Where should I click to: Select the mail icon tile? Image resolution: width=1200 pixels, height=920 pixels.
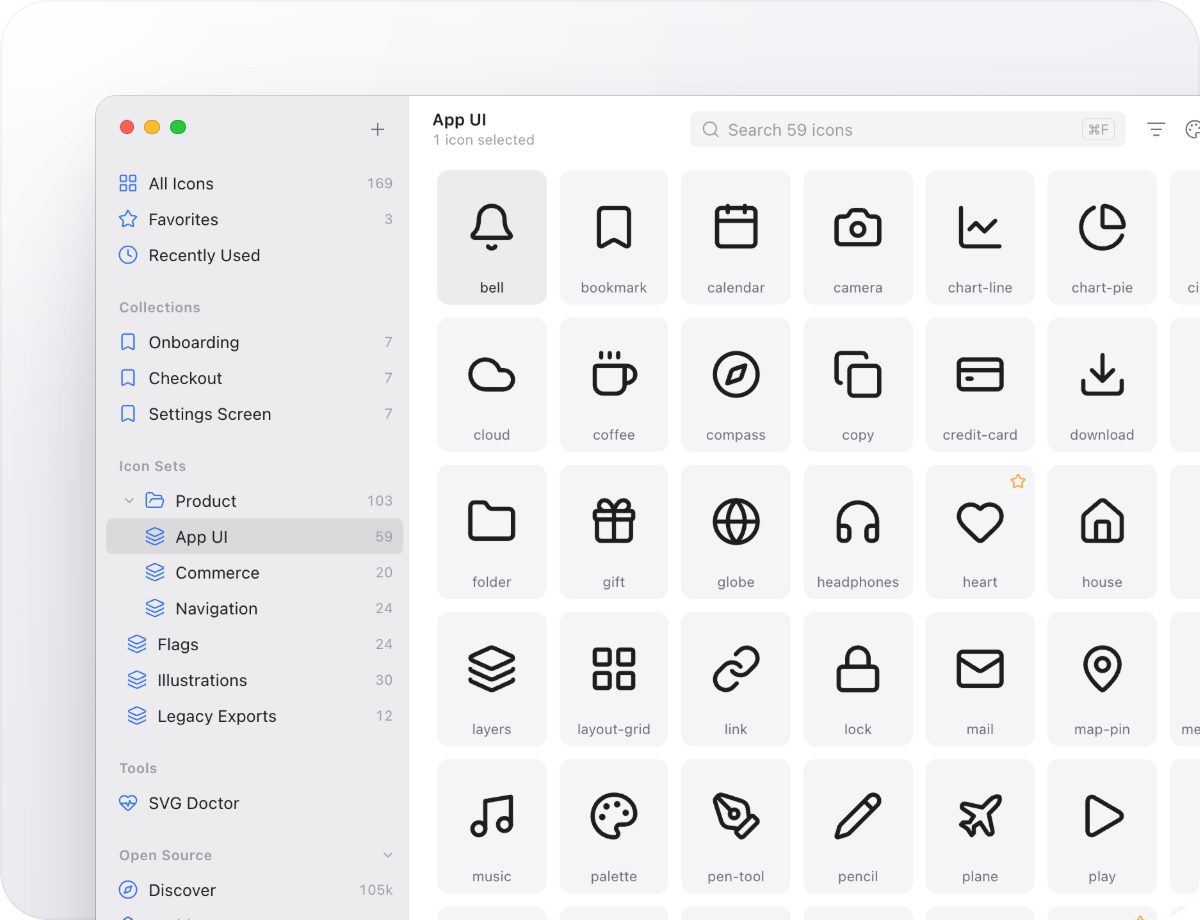tap(980, 678)
